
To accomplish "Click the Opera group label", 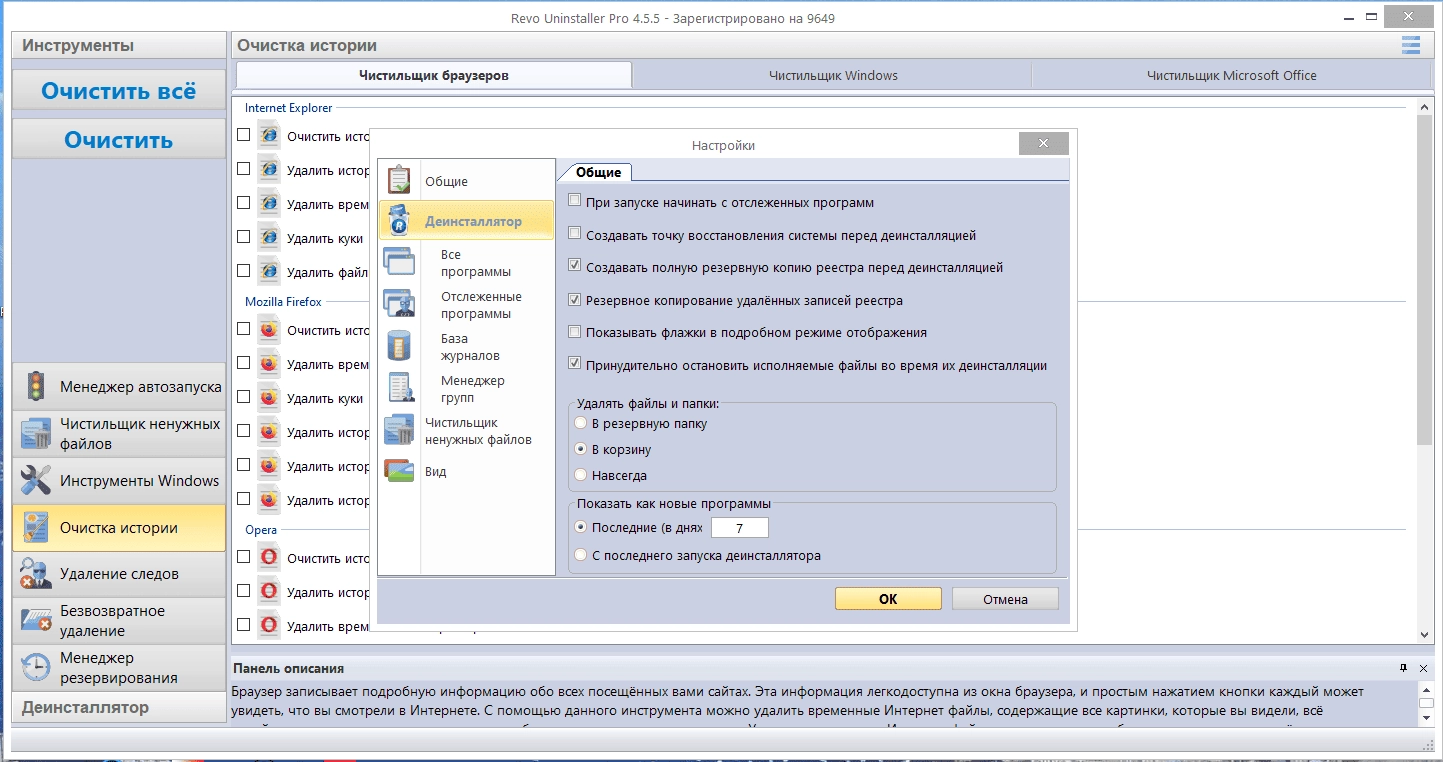I will click(x=262, y=529).
